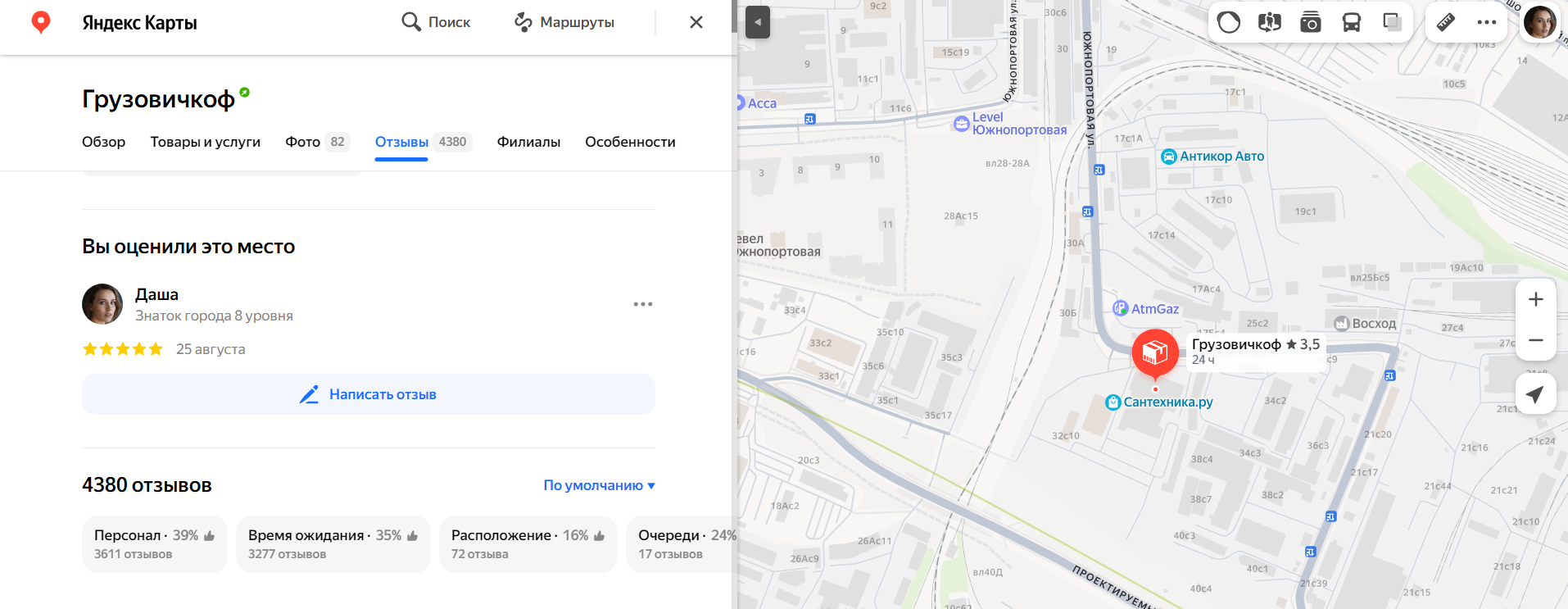Select Восход place on the map
This screenshot has height=609, width=1568.
pyautogui.click(x=1366, y=324)
